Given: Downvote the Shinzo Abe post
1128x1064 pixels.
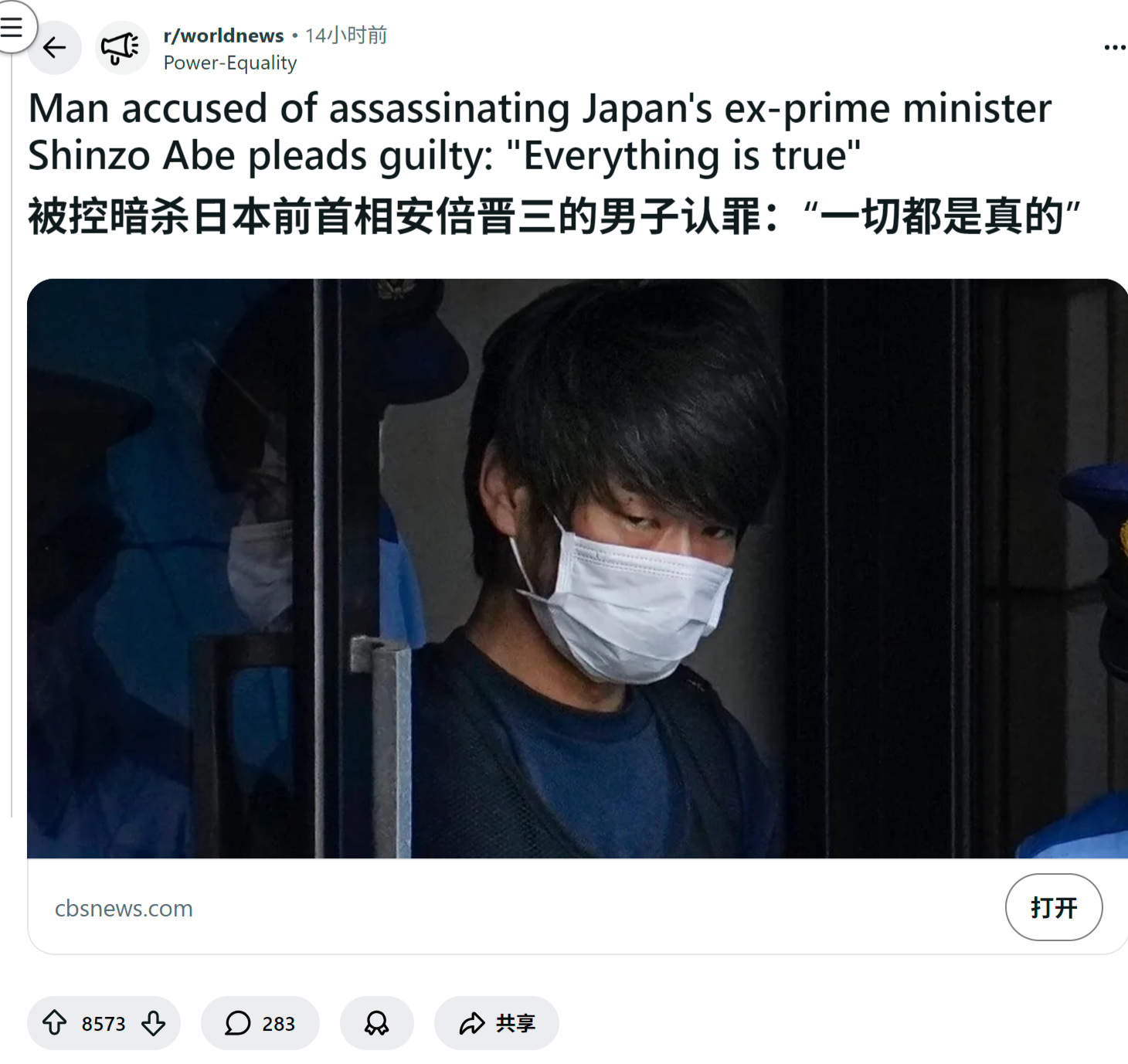Looking at the screenshot, I should (x=154, y=1023).
